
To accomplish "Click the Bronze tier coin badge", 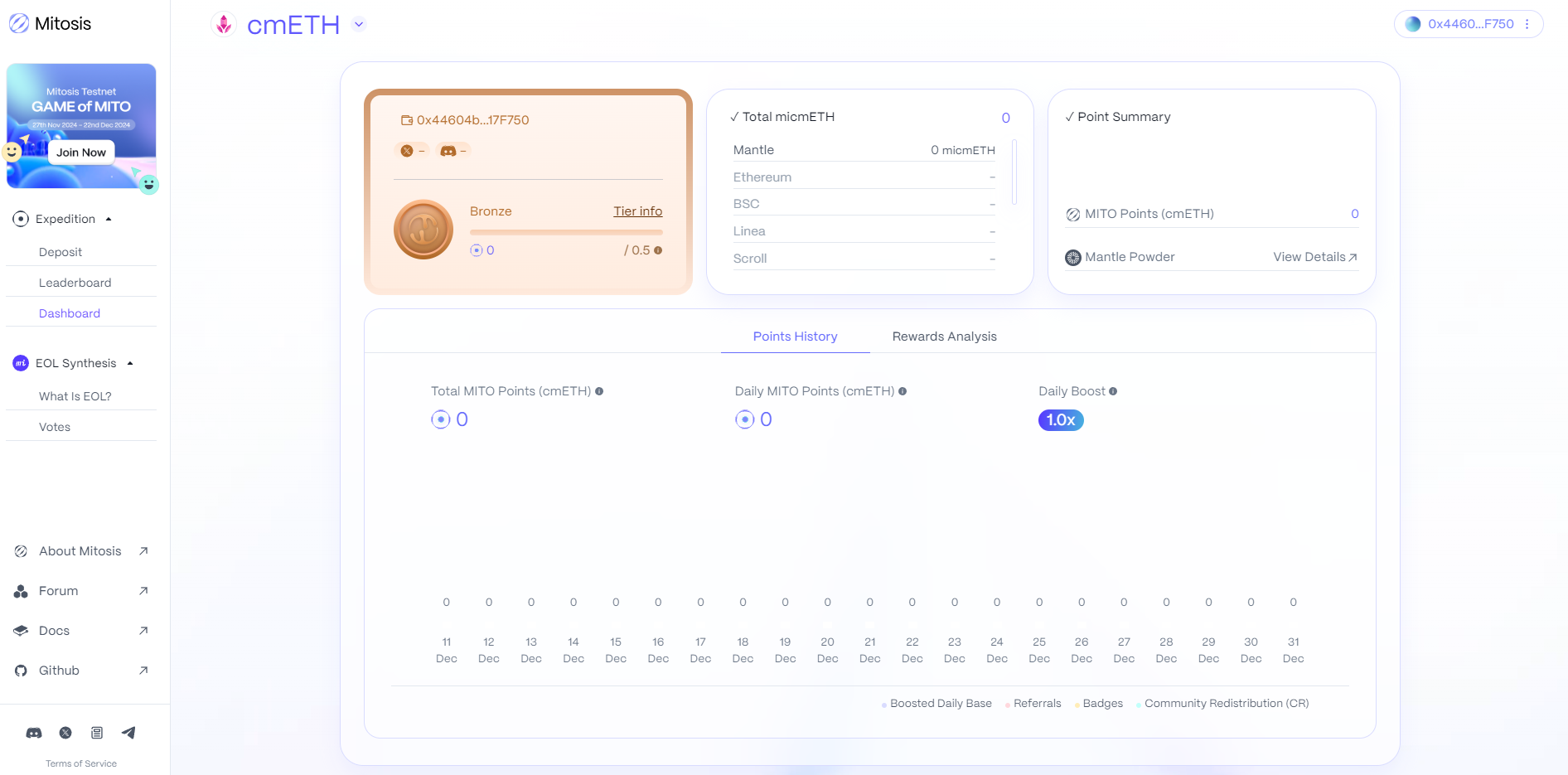I will [423, 230].
